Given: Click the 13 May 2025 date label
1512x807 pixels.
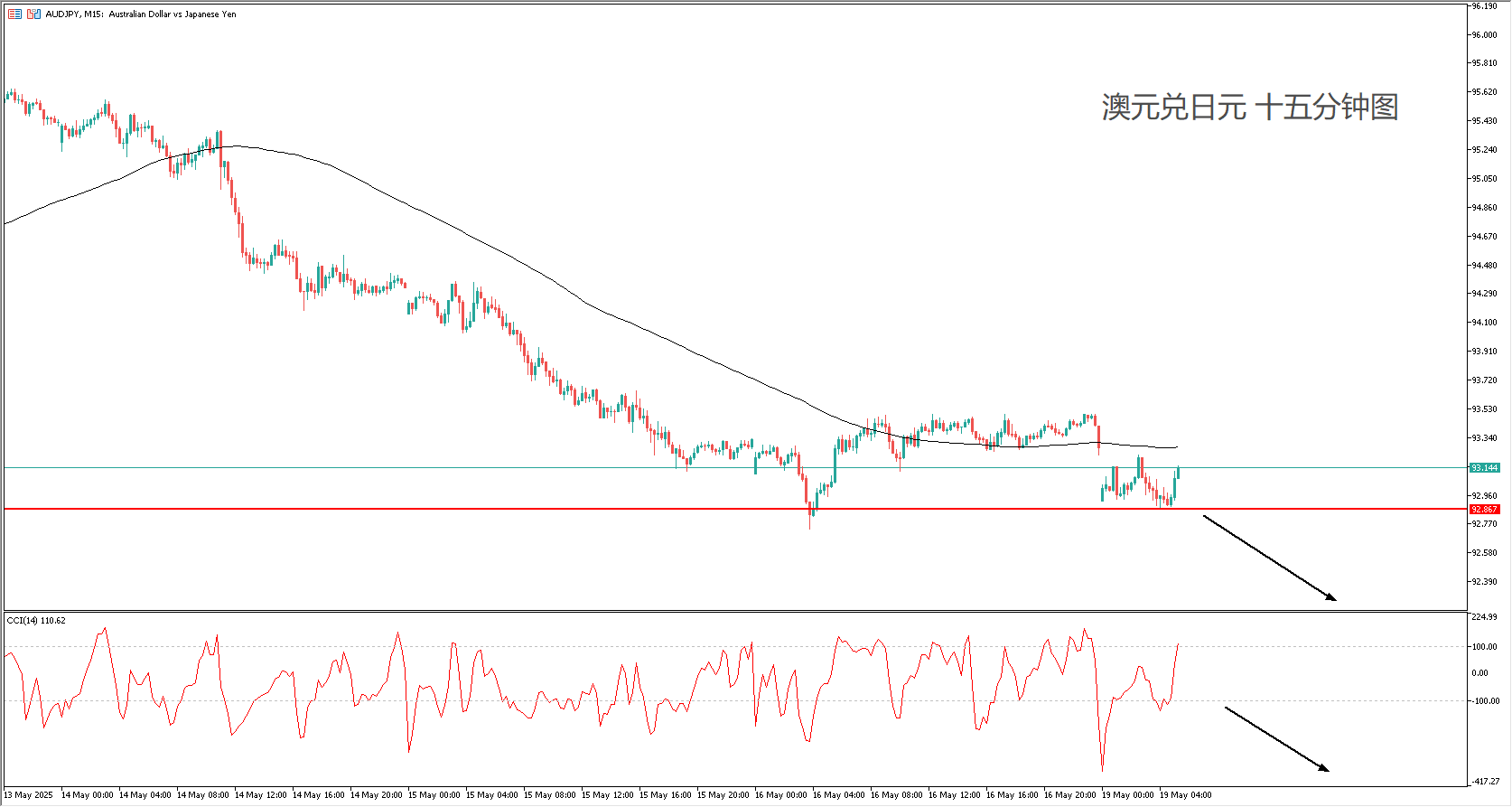Looking at the screenshot, I should point(28,795).
